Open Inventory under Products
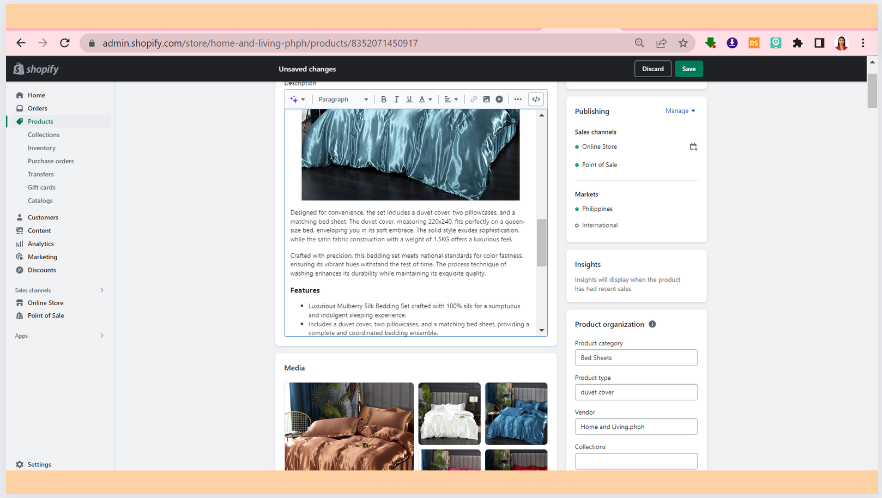The image size is (882, 498). point(42,148)
